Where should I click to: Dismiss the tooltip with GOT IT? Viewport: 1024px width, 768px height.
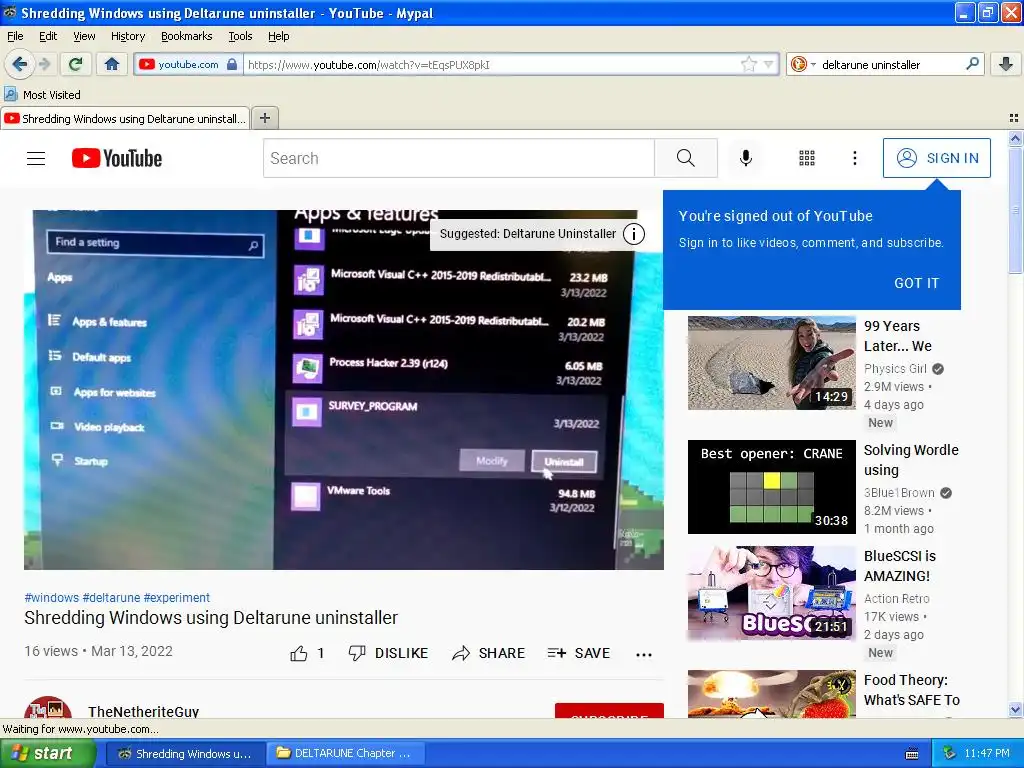(916, 283)
